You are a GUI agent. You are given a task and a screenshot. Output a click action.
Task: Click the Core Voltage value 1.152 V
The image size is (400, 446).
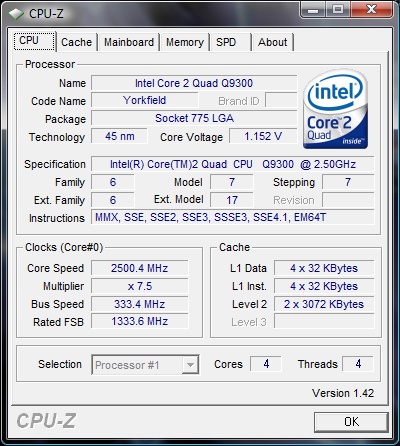pyautogui.click(x=263, y=136)
